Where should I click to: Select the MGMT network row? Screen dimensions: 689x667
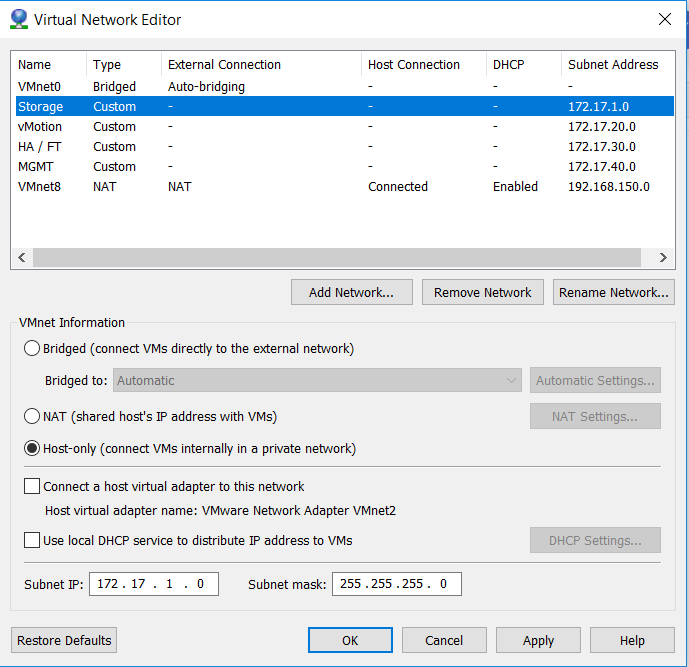[345, 167]
